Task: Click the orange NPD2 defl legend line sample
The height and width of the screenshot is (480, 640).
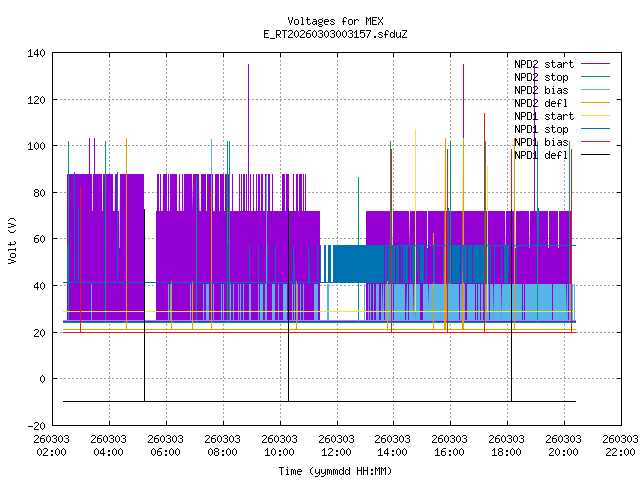Action: coord(591,103)
